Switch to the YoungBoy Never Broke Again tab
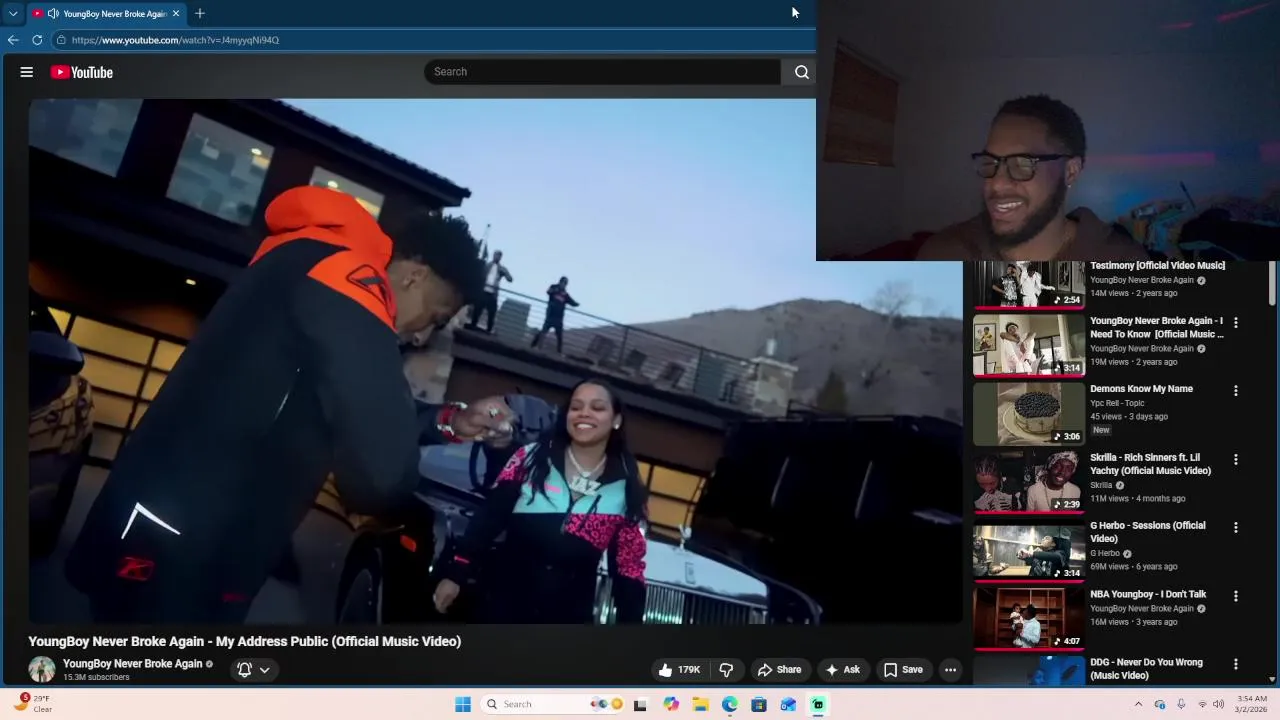Viewport: 1280px width, 720px height. (106, 13)
